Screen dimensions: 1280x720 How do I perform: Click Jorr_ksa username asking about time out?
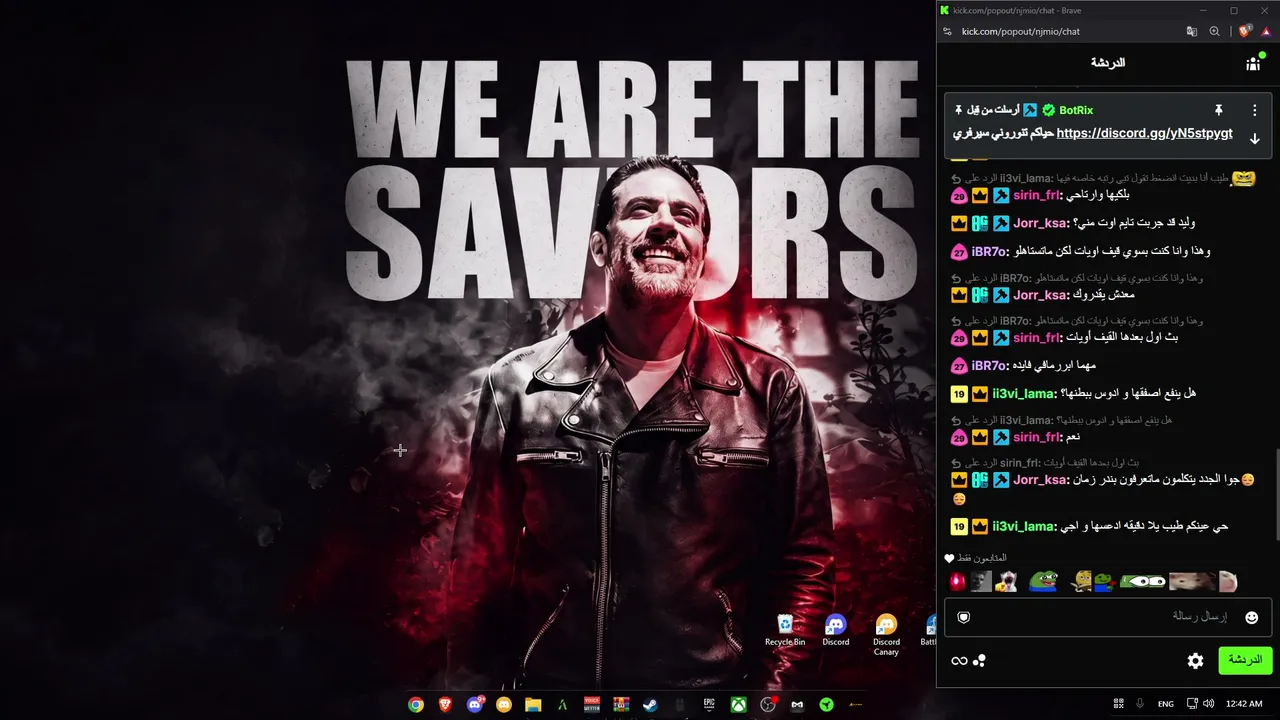click(x=1041, y=223)
